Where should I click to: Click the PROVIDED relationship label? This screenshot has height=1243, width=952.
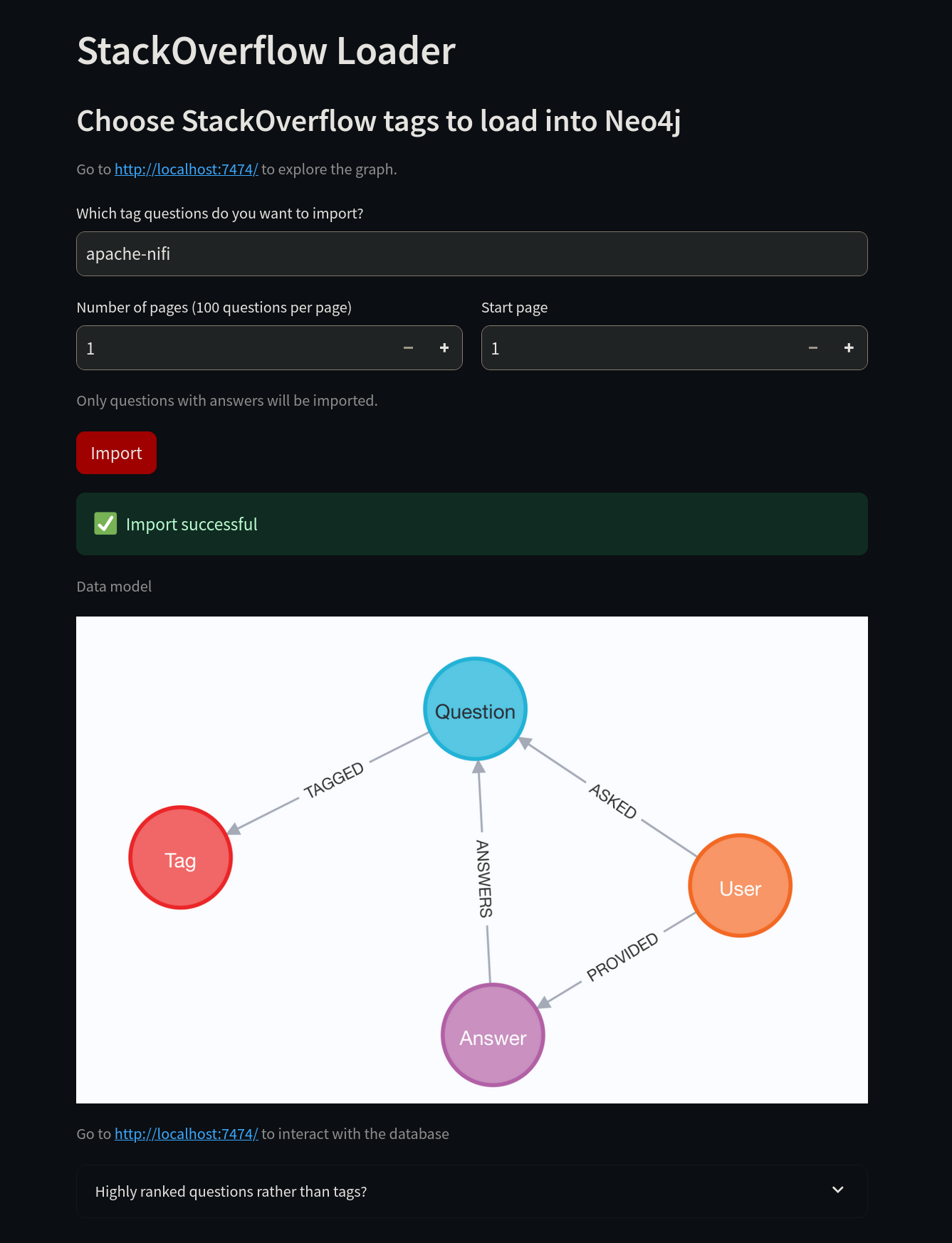click(622, 957)
